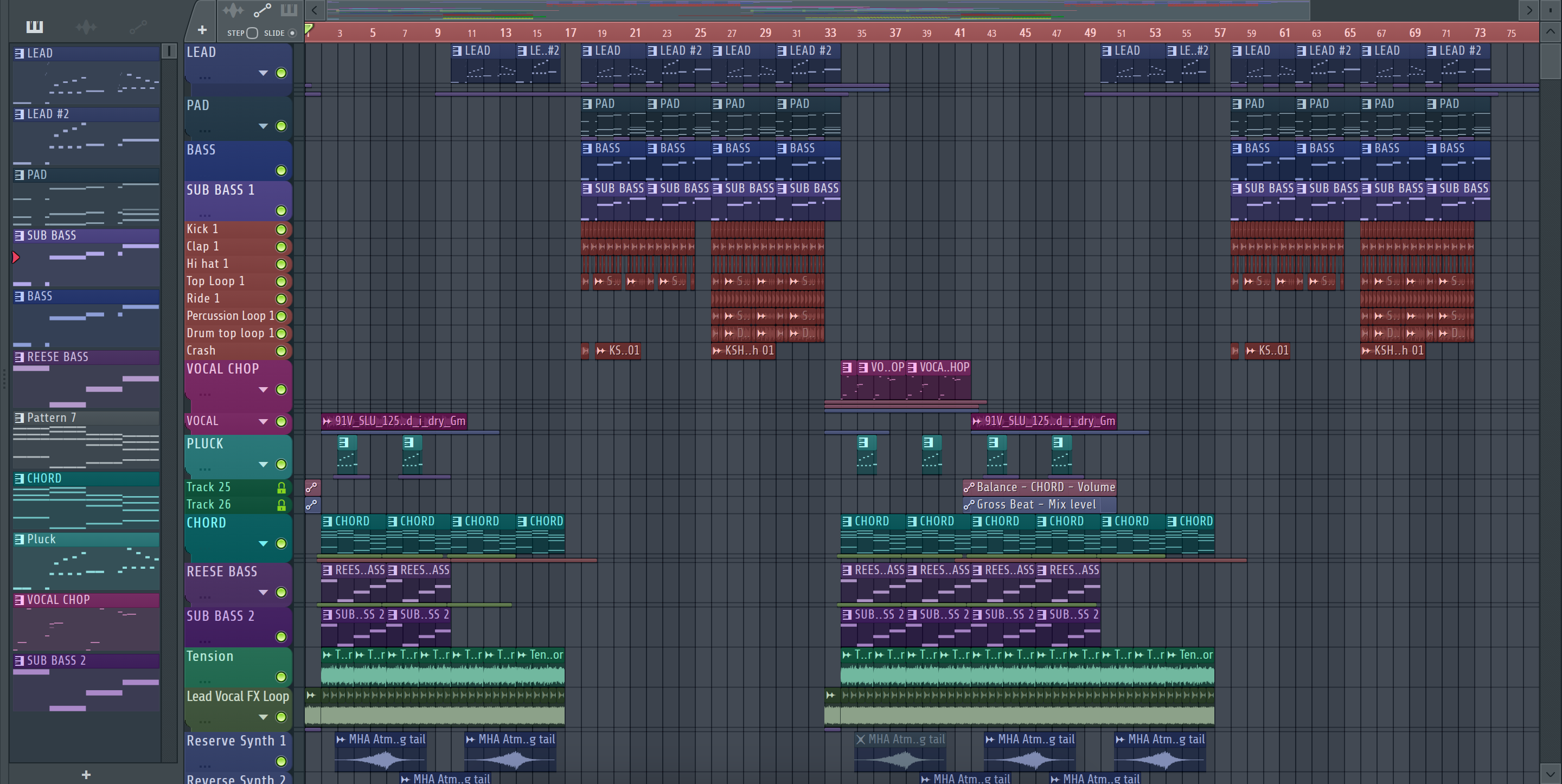Screen dimensions: 1562x784
Task: Select the piano patterns tab in picker
Action: click(x=35, y=27)
